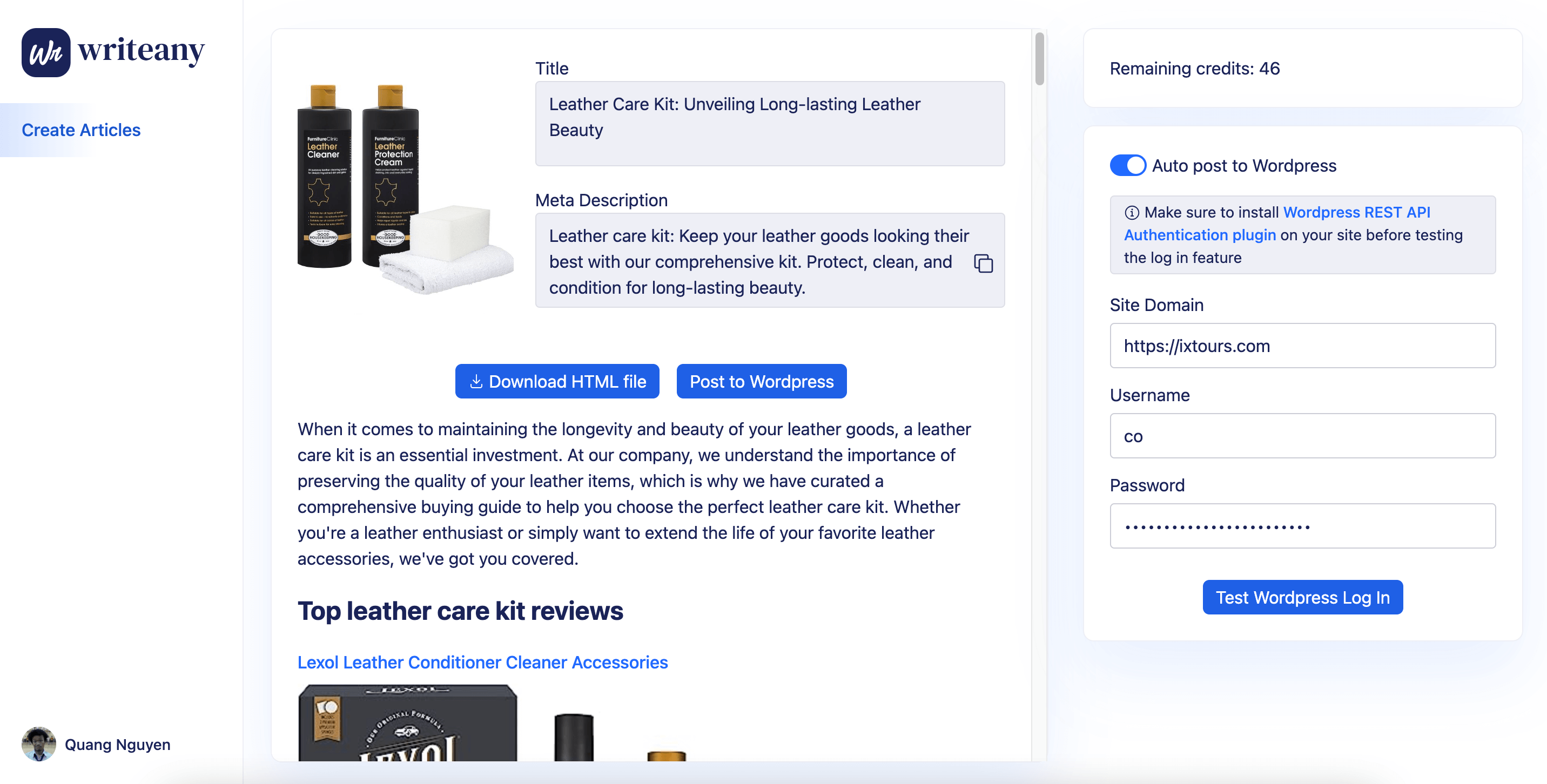Open Wordpress REST API Authentication plugin link
1547x784 pixels.
pos(1276,224)
